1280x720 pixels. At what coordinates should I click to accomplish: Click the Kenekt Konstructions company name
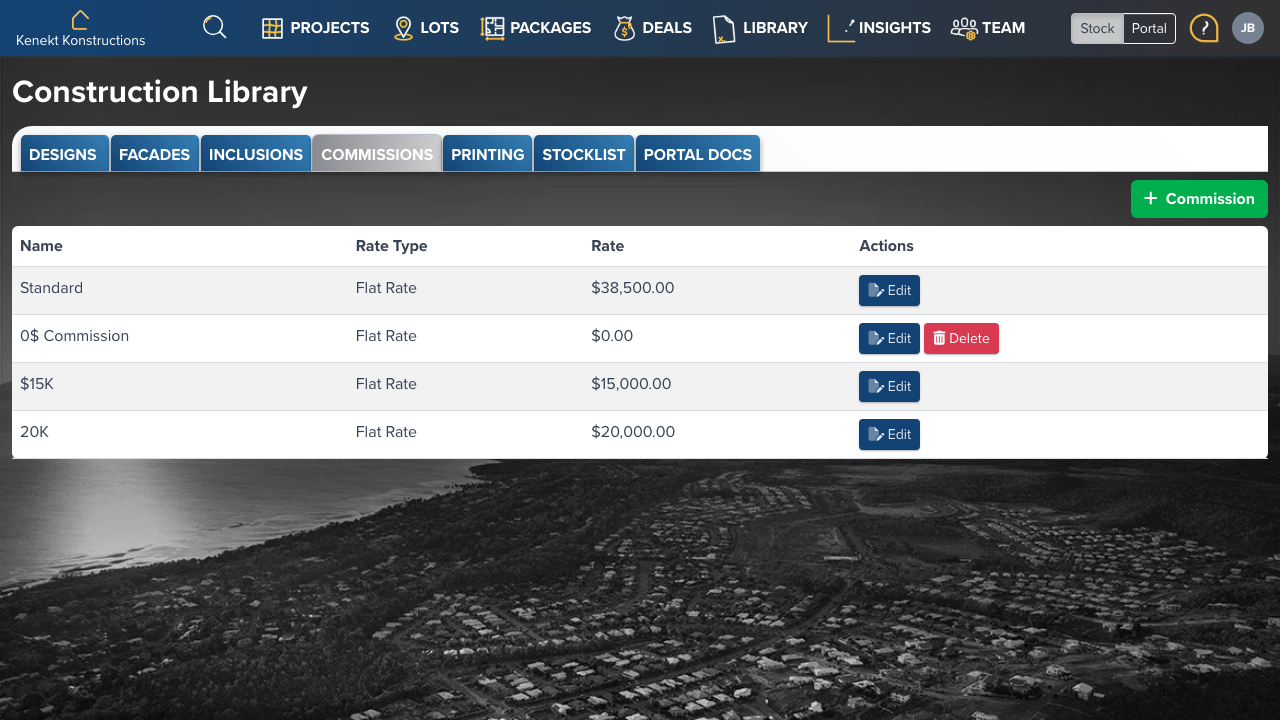80,41
